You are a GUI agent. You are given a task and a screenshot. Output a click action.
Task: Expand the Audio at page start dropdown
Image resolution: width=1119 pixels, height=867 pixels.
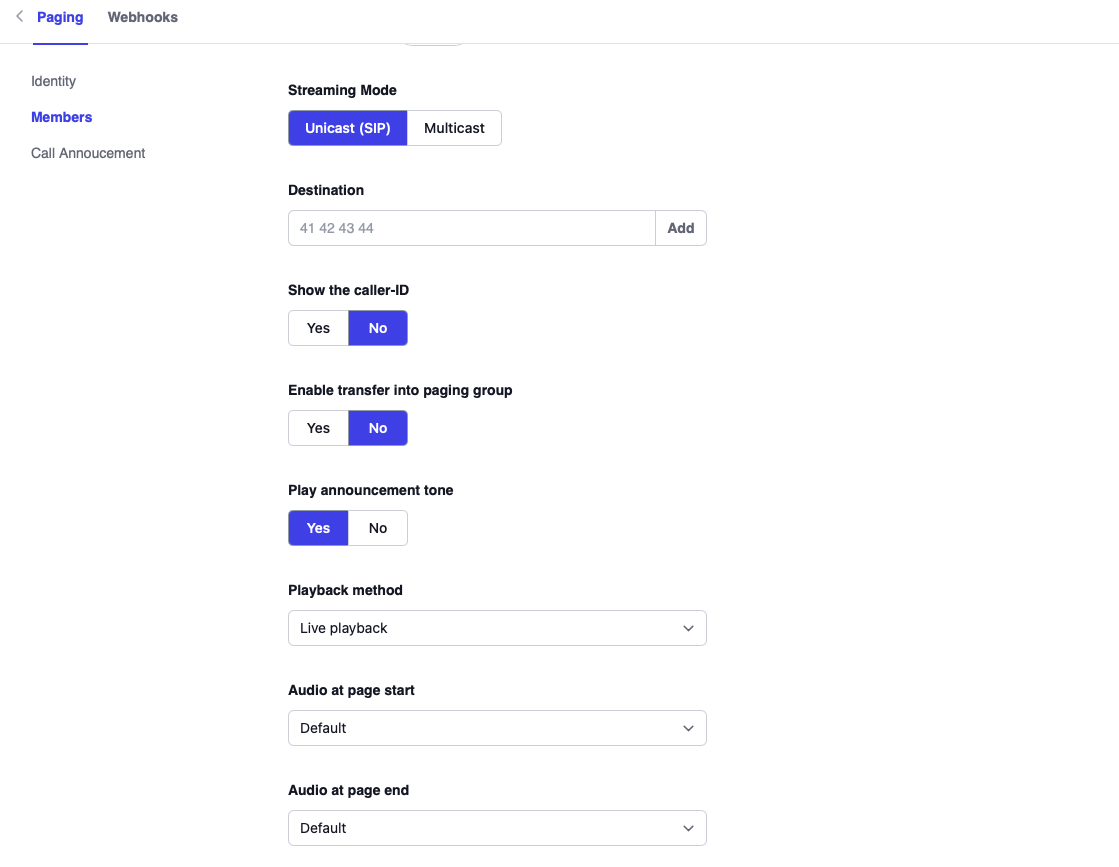[x=496, y=728]
